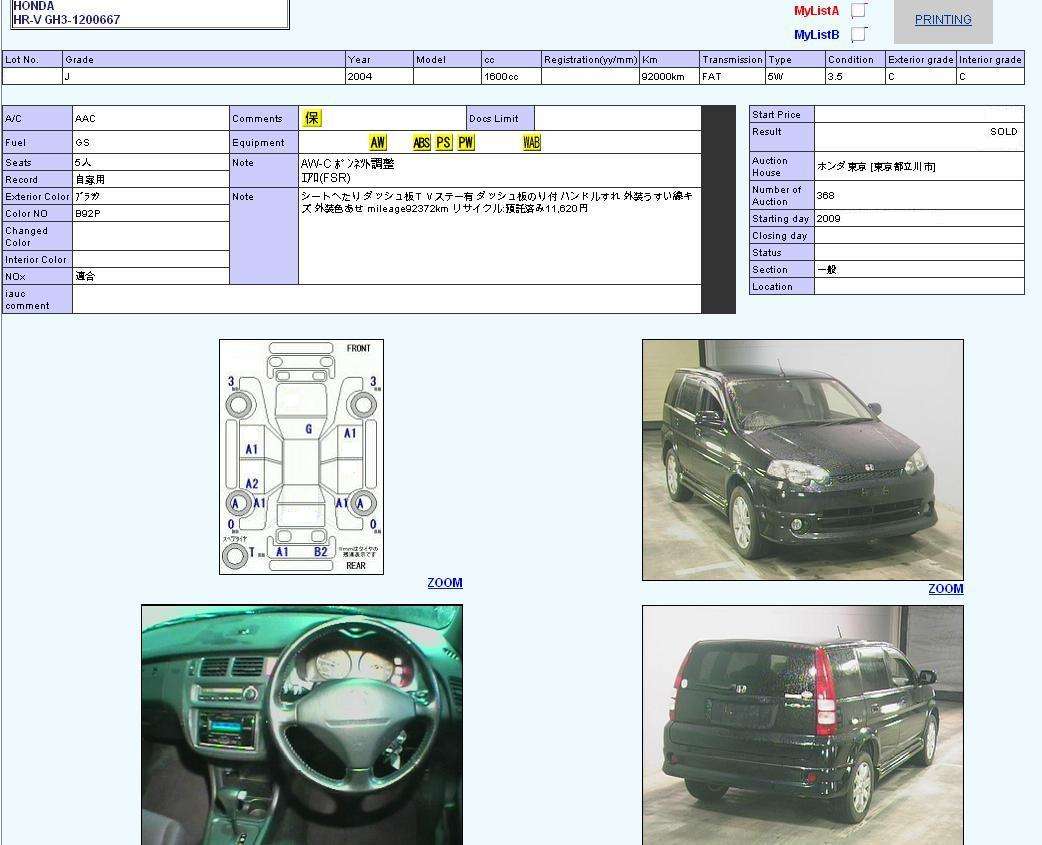This screenshot has height=845, width=1042.
Task: Click the WAB airbag equipment icon
Action: (x=531, y=143)
